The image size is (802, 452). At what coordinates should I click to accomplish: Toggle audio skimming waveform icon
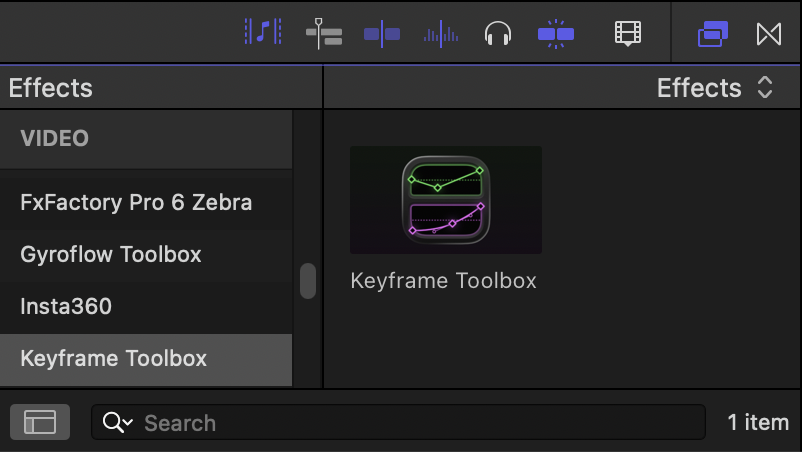click(441, 34)
